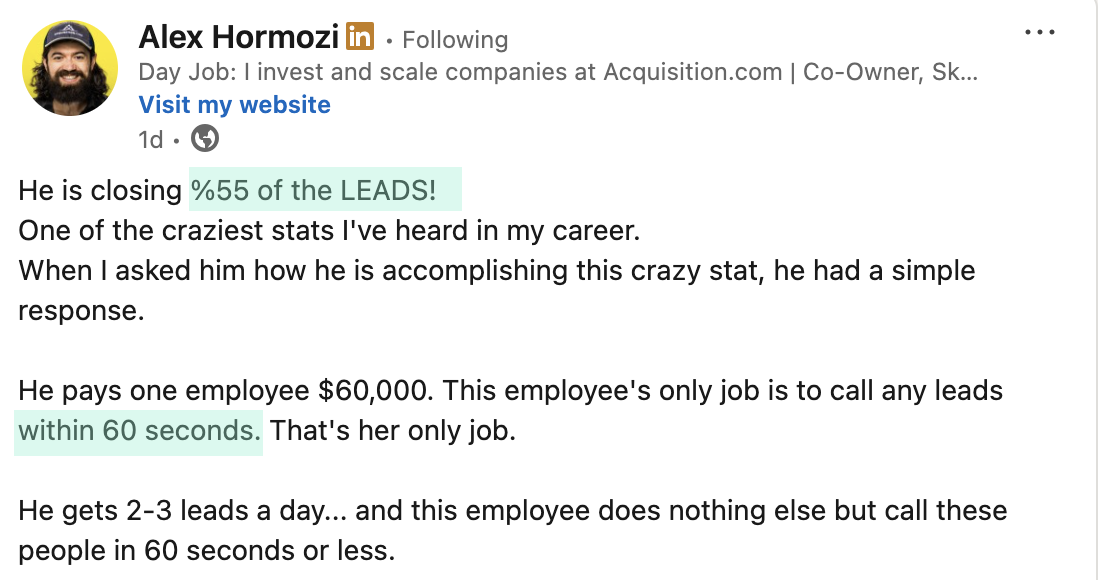
Task: Open the three-dot post options menu
Action: pyautogui.click(x=1040, y=33)
